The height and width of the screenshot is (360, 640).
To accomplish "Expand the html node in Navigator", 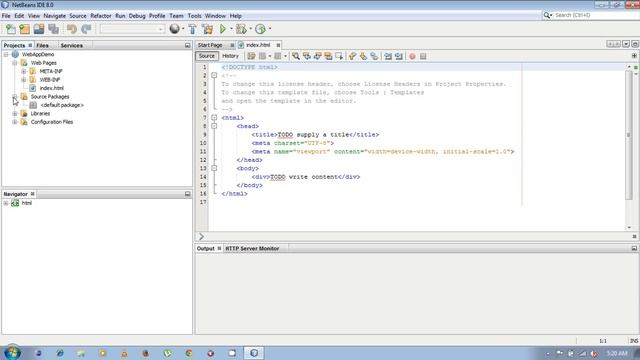I will coord(6,203).
